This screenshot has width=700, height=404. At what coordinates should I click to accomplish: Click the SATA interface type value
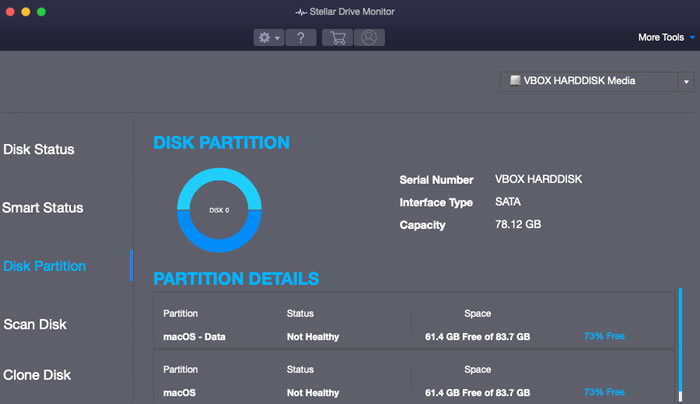(x=508, y=202)
